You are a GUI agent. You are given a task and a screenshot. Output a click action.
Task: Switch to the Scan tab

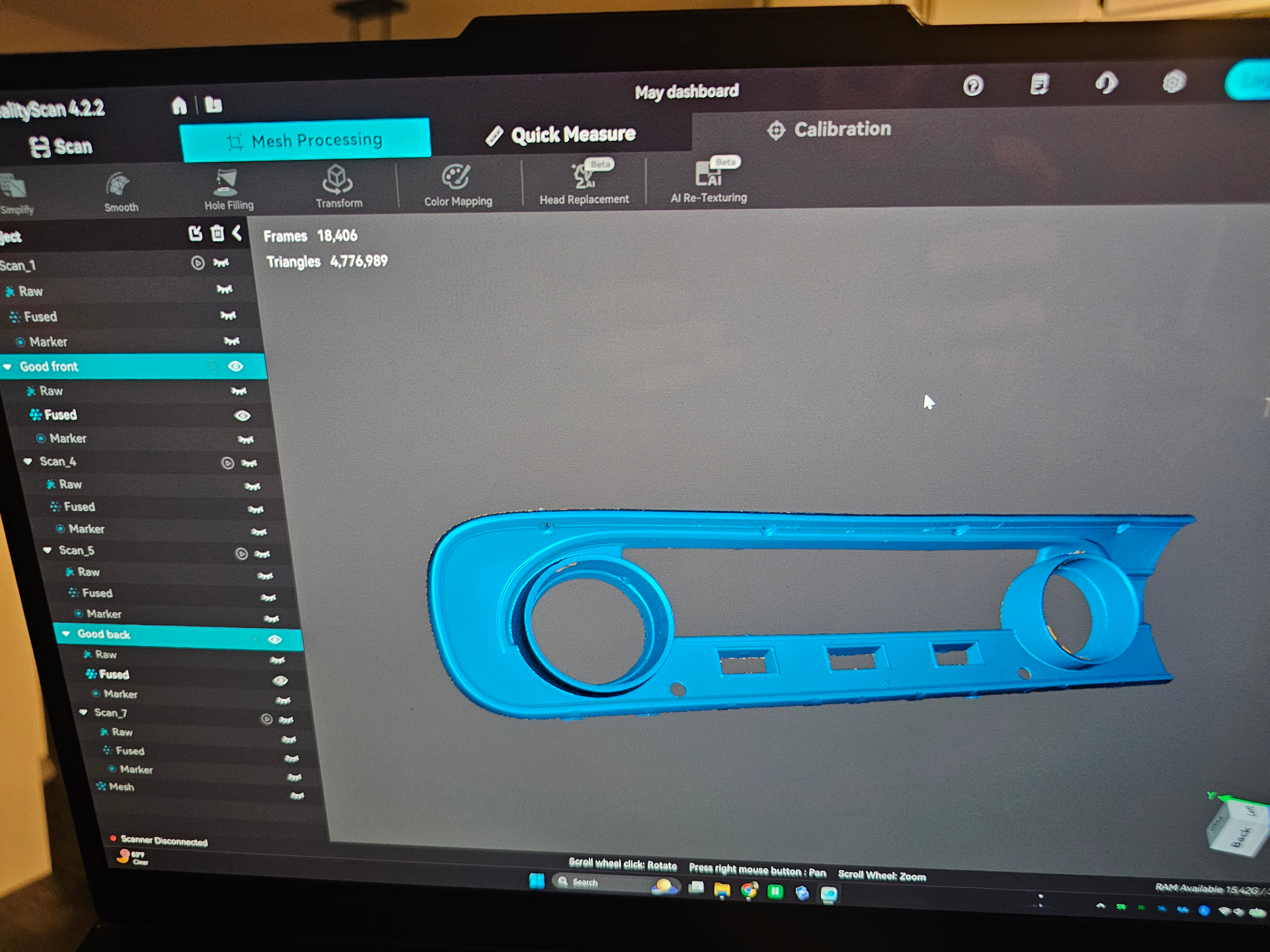tap(61, 147)
